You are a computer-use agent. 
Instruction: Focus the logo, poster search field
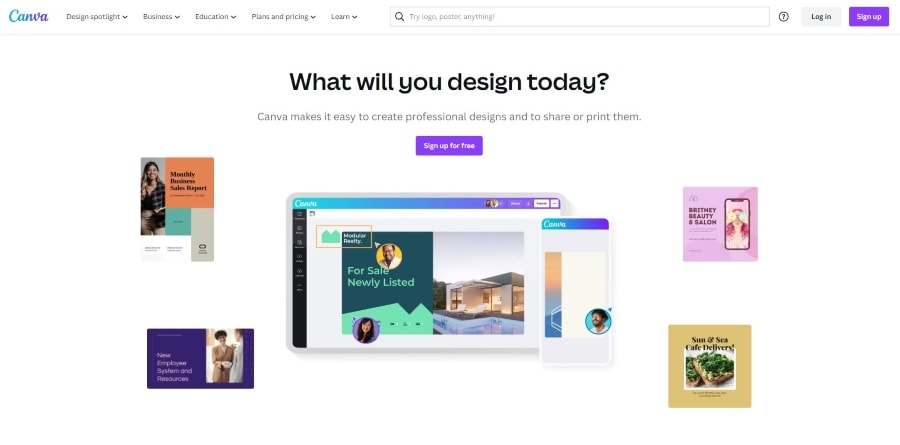(580, 17)
